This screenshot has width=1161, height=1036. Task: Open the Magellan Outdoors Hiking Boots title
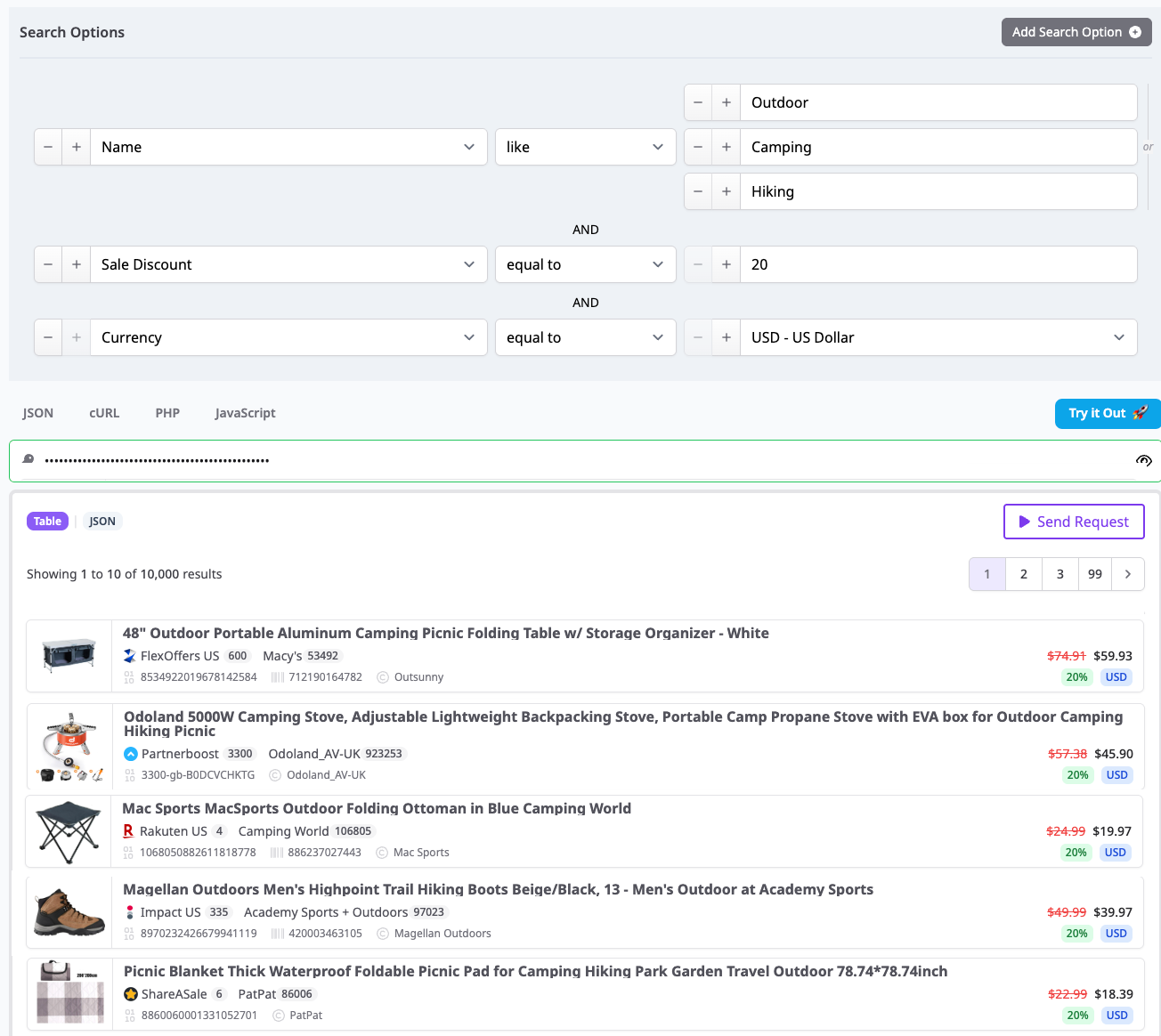499,889
